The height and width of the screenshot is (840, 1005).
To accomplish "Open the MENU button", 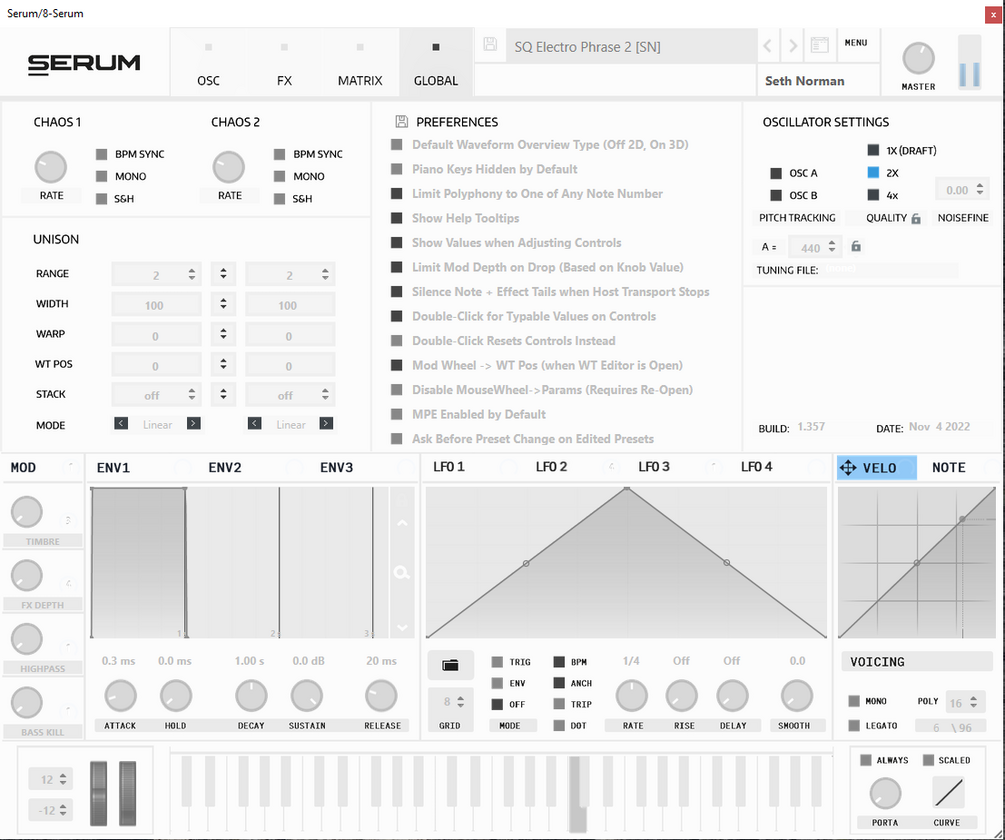I will (x=856, y=43).
